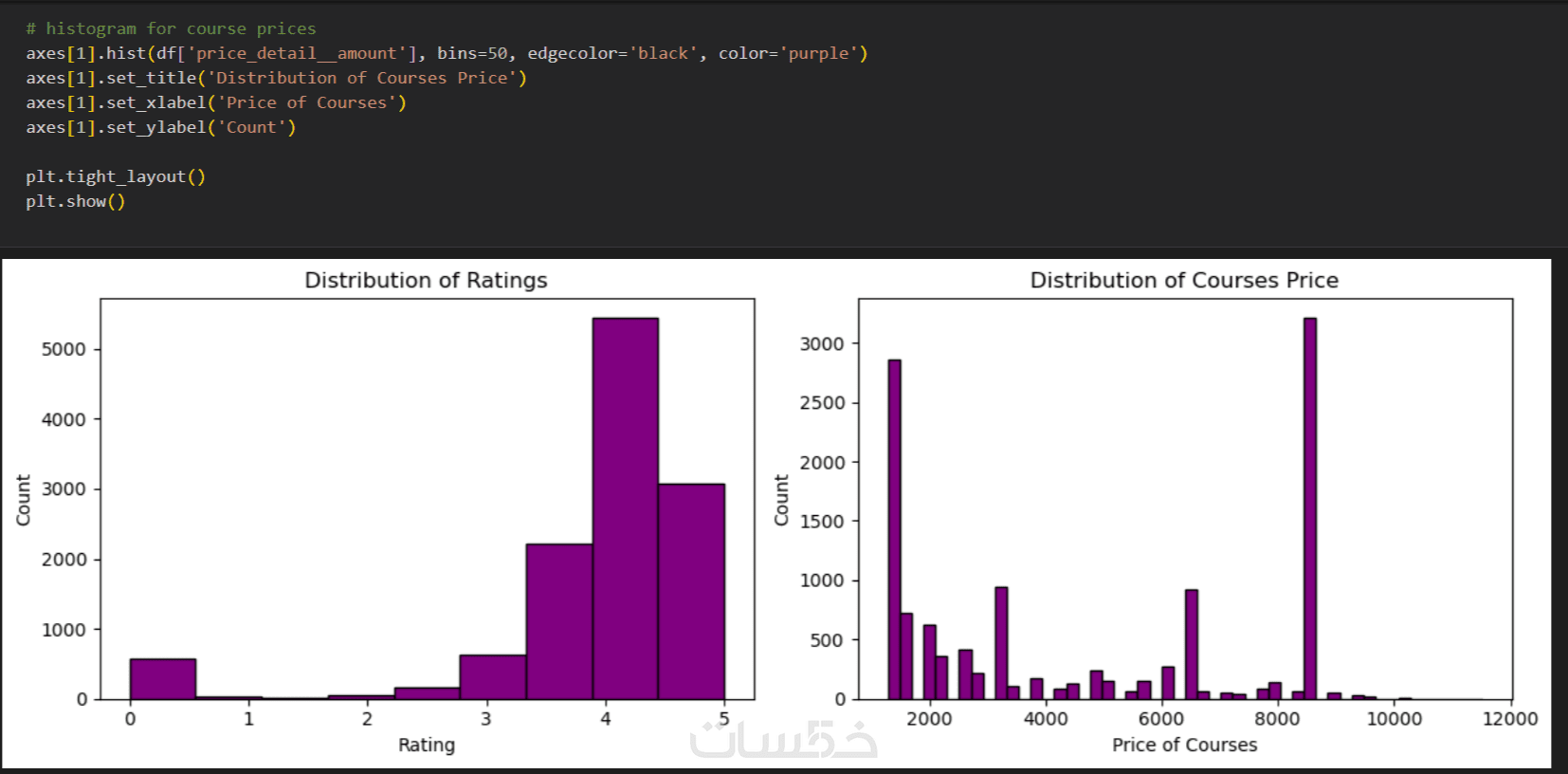The width and height of the screenshot is (1568, 774).
Task: Place cursor on the set_ylabel code line
Action: [x=161, y=127]
